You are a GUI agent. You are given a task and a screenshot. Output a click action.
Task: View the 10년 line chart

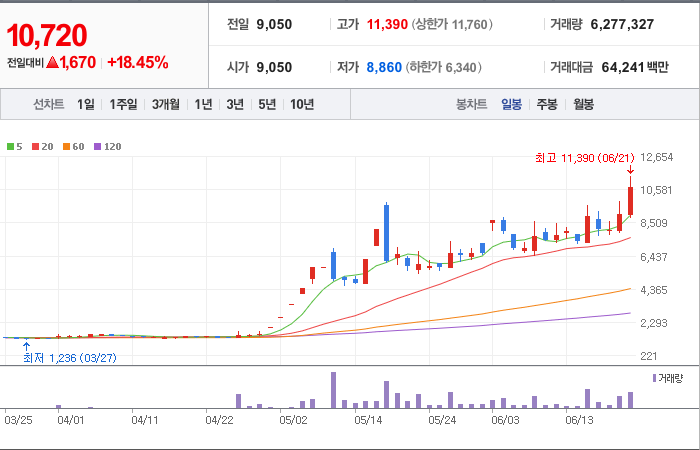point(302,104)
